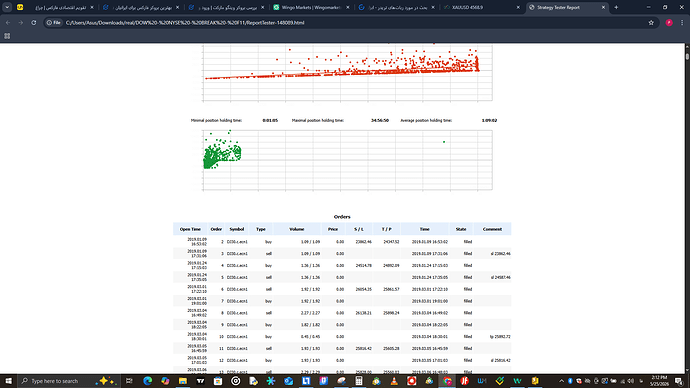The height and width of the screenshot is (388, 690).
Task: Open the Outlook icon on the taskbar
Action: pyautogui.click(x=288, y=381)
